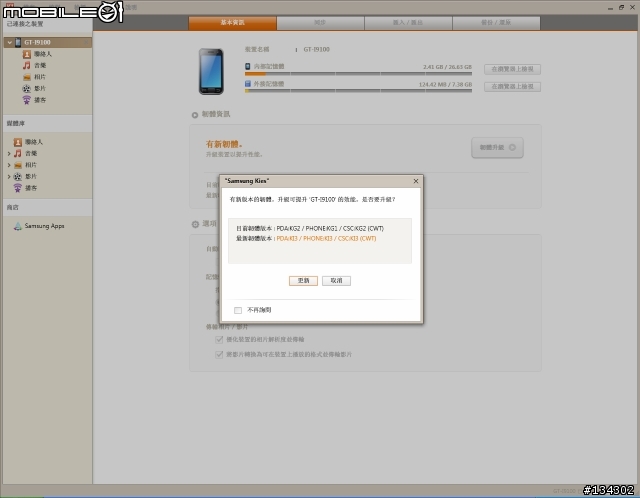Screen dimensions: 640x498
Task: Open library 聯絡人 contacts icon under 媒體庫
Action: (x=18, y=142)
